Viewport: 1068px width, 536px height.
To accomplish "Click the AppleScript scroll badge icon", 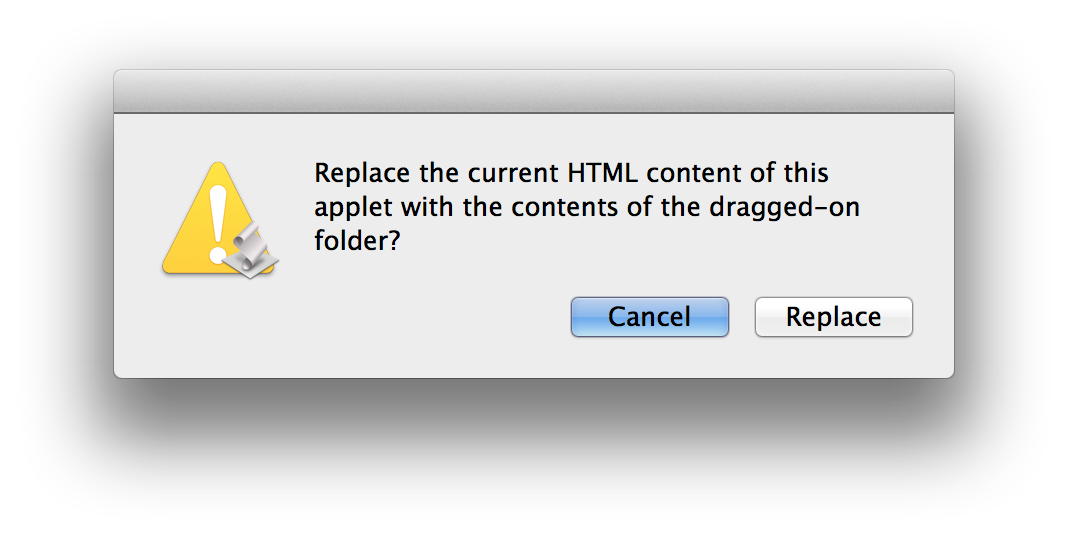I will [x=253, y=251].
